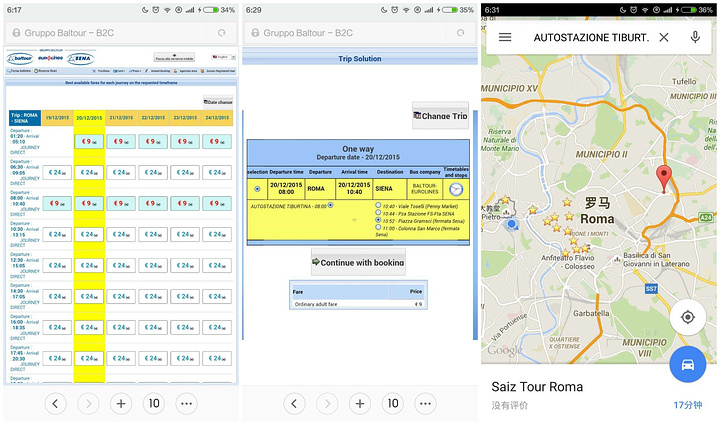Tap back arrow in left fares screen browser

(x=55, y=403)
